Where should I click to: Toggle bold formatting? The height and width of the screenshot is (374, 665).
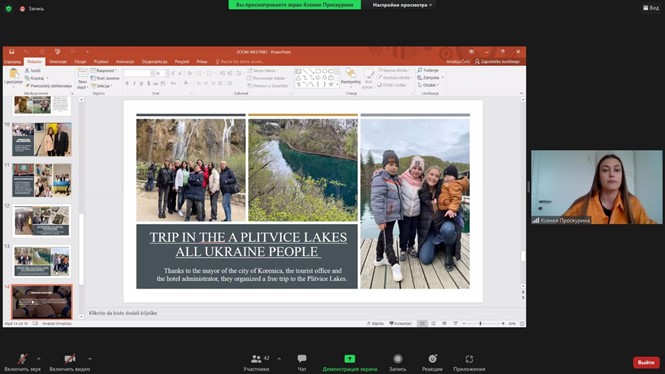127,84
